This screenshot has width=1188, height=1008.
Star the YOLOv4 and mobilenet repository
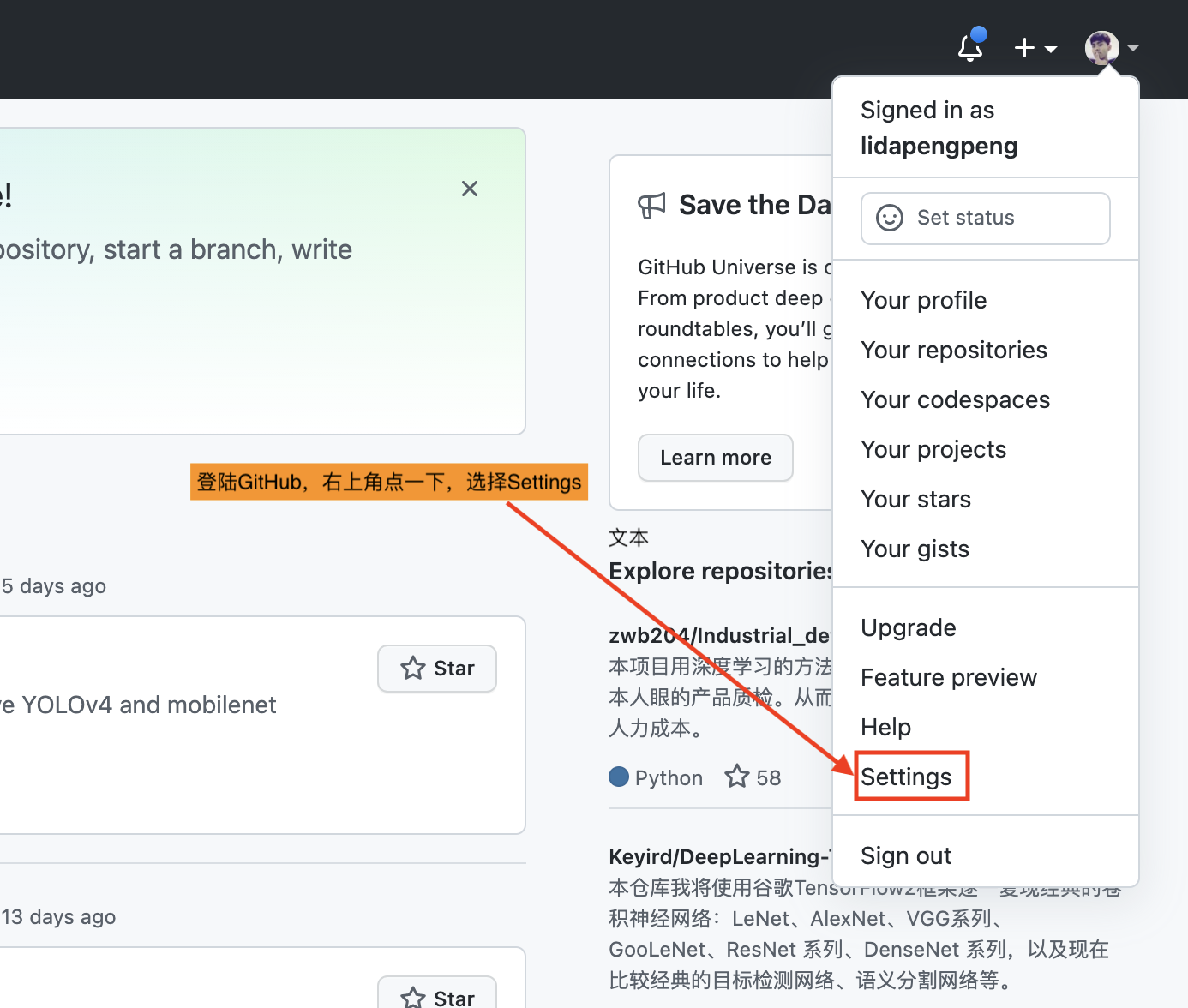[437, 669]
